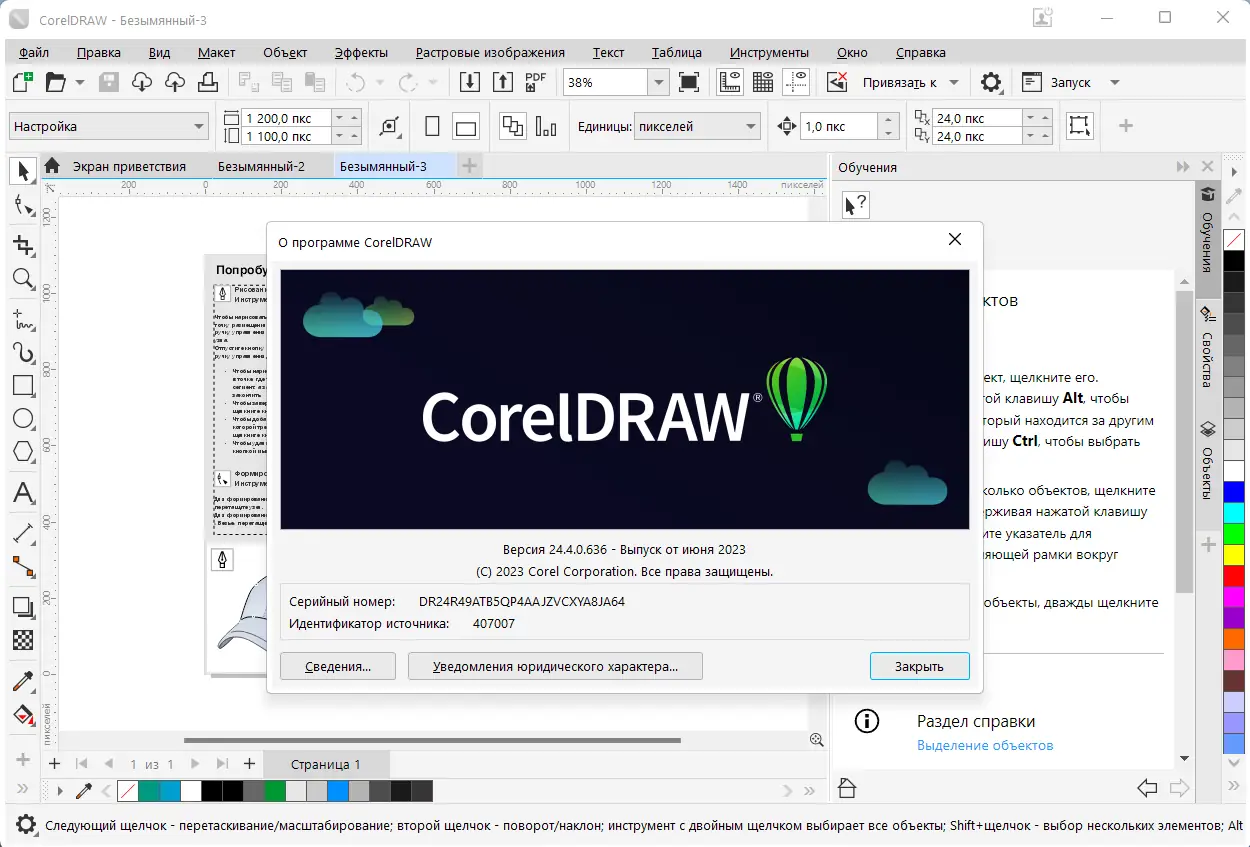Toggle the rulers visibility
The width and height of the screenshot is (1250, 847).
[730, 81]
